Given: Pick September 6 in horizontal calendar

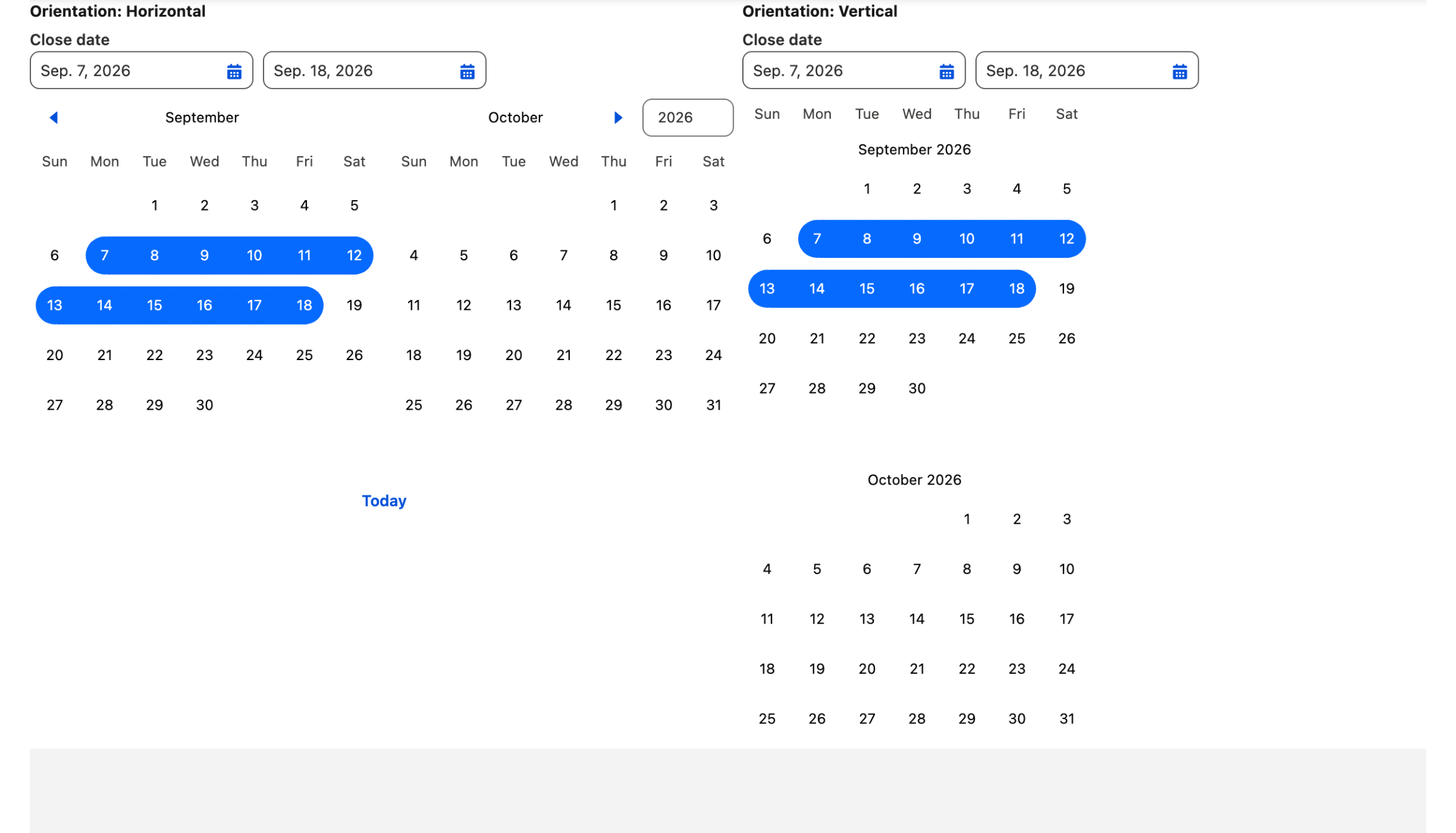Looking at the screenshot, I should 55,255.
